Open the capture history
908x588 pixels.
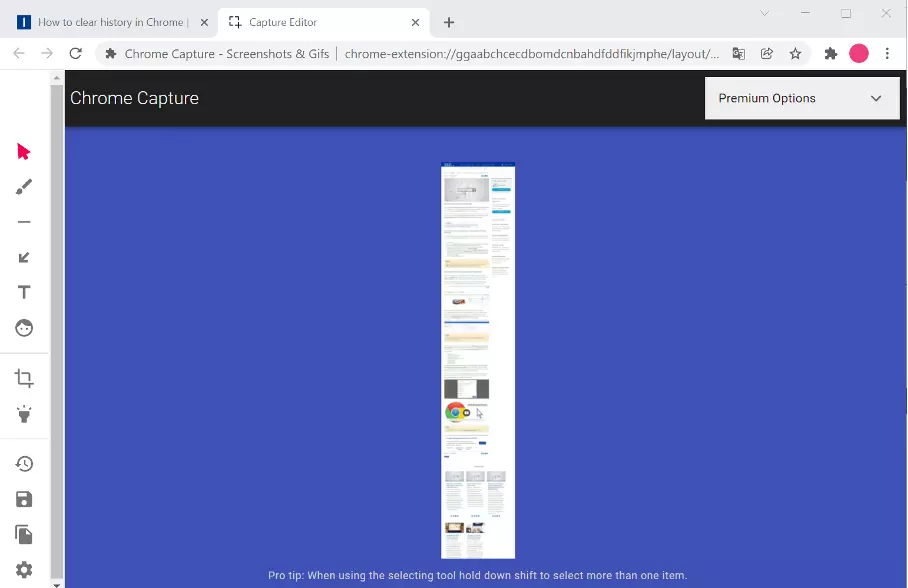tap(24, 464)
